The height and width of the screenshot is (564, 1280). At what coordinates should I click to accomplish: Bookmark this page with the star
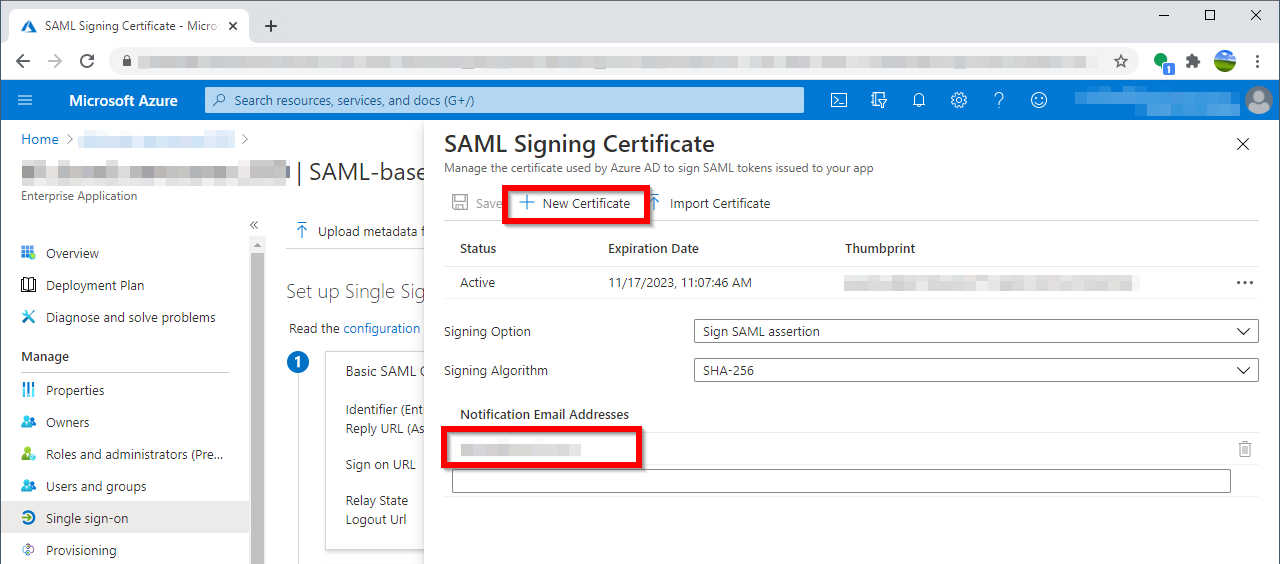click(1121, 61)
